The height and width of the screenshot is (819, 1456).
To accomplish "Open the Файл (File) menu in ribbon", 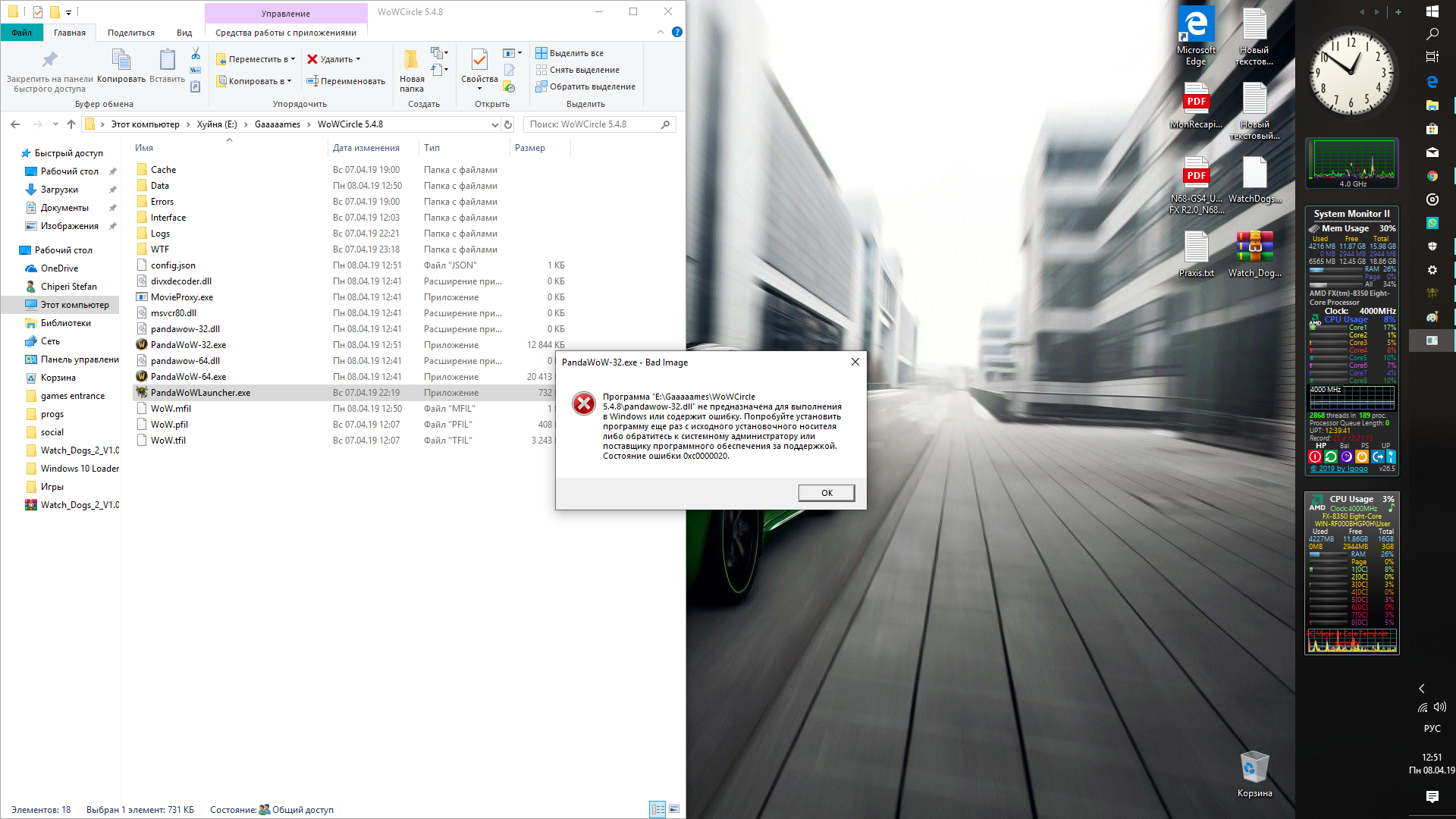I will point(22,32).
